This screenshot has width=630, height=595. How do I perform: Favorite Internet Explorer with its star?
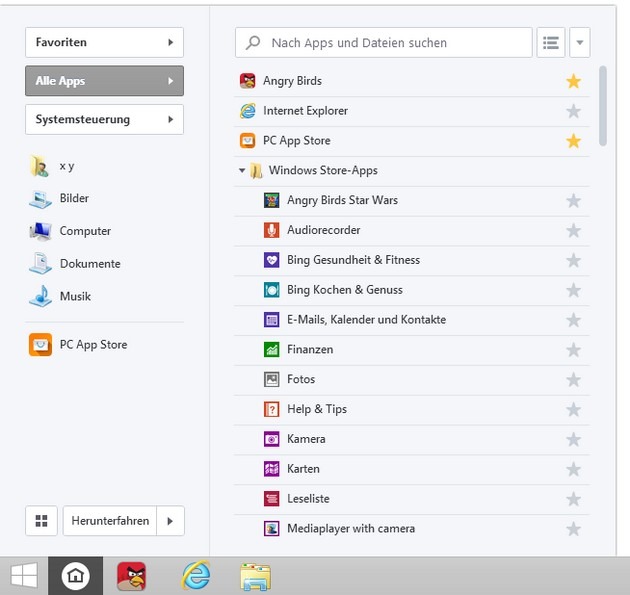[x=573, y=111]
